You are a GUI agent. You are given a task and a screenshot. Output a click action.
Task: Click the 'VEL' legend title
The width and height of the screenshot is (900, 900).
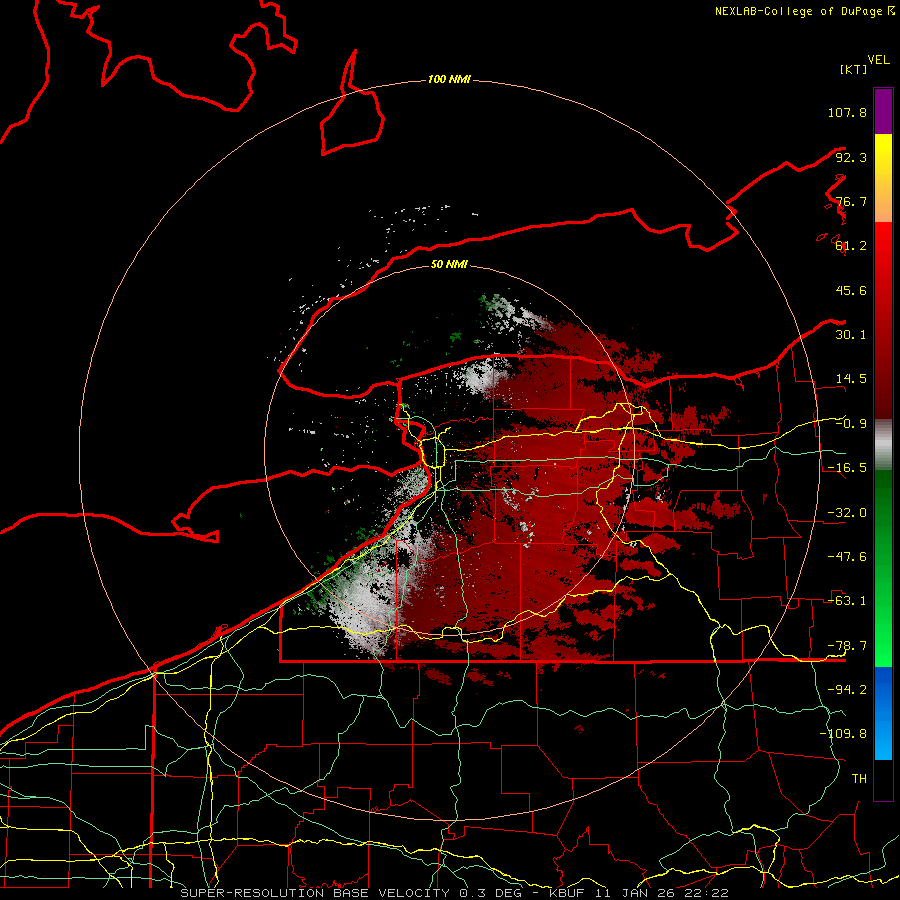point(878,60)
